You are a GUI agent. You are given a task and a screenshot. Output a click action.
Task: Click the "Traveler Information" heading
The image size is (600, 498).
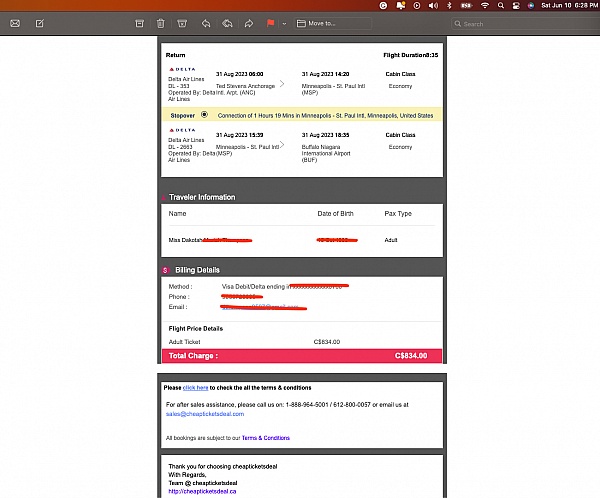tap(202, 197)
